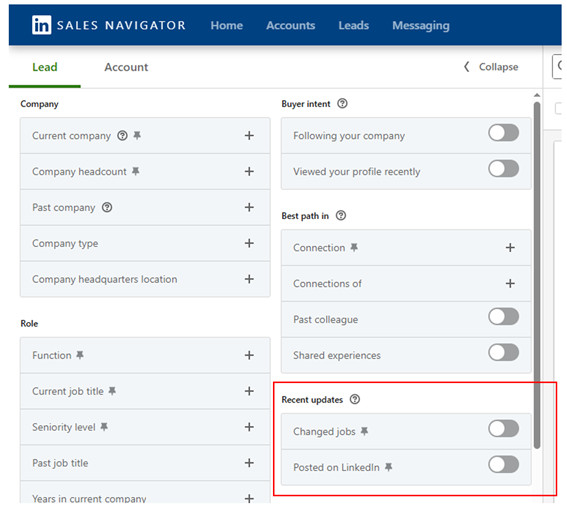Expand the Connections of filter plus

click(x=510, y=283)
